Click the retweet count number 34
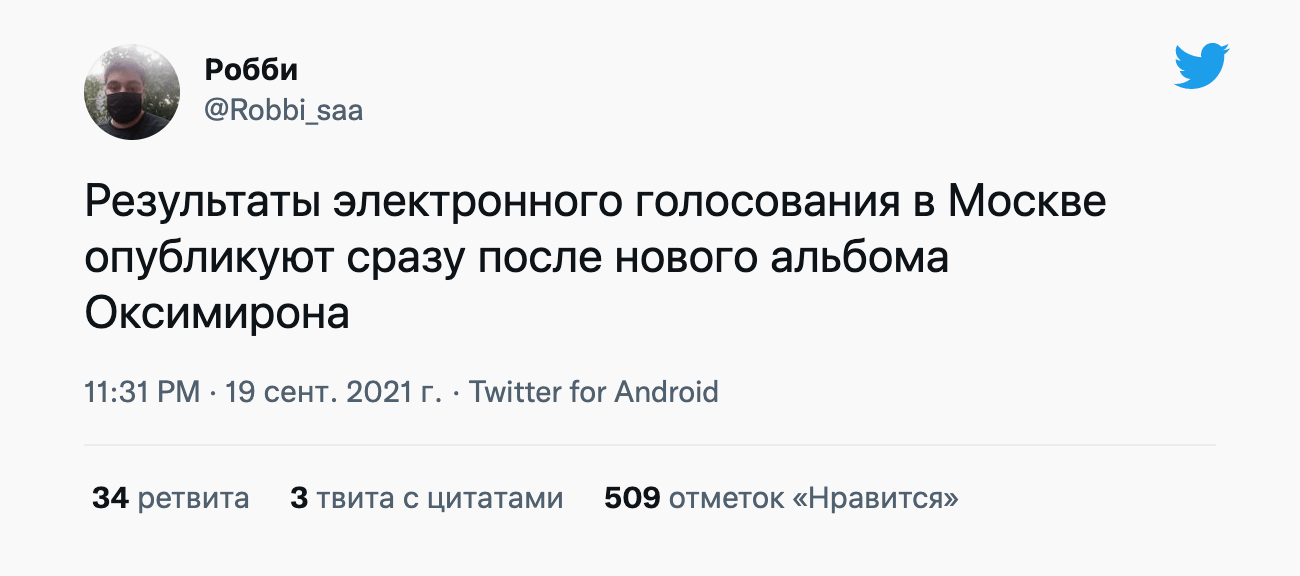The height and width of the screenshot is (576, 1300). click(110, 498)
